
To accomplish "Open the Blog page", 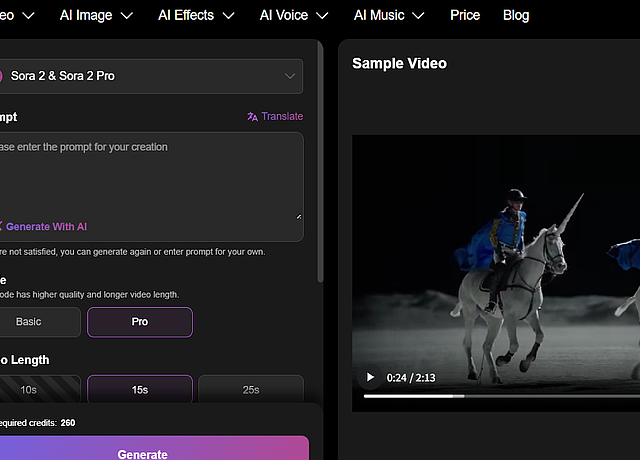I will point(516,15).
